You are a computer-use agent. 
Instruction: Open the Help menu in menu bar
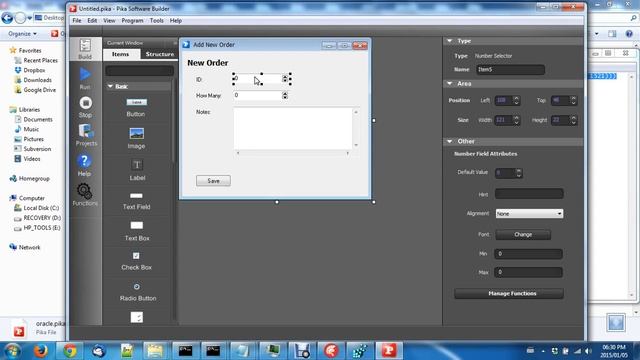tap(176, 20)
